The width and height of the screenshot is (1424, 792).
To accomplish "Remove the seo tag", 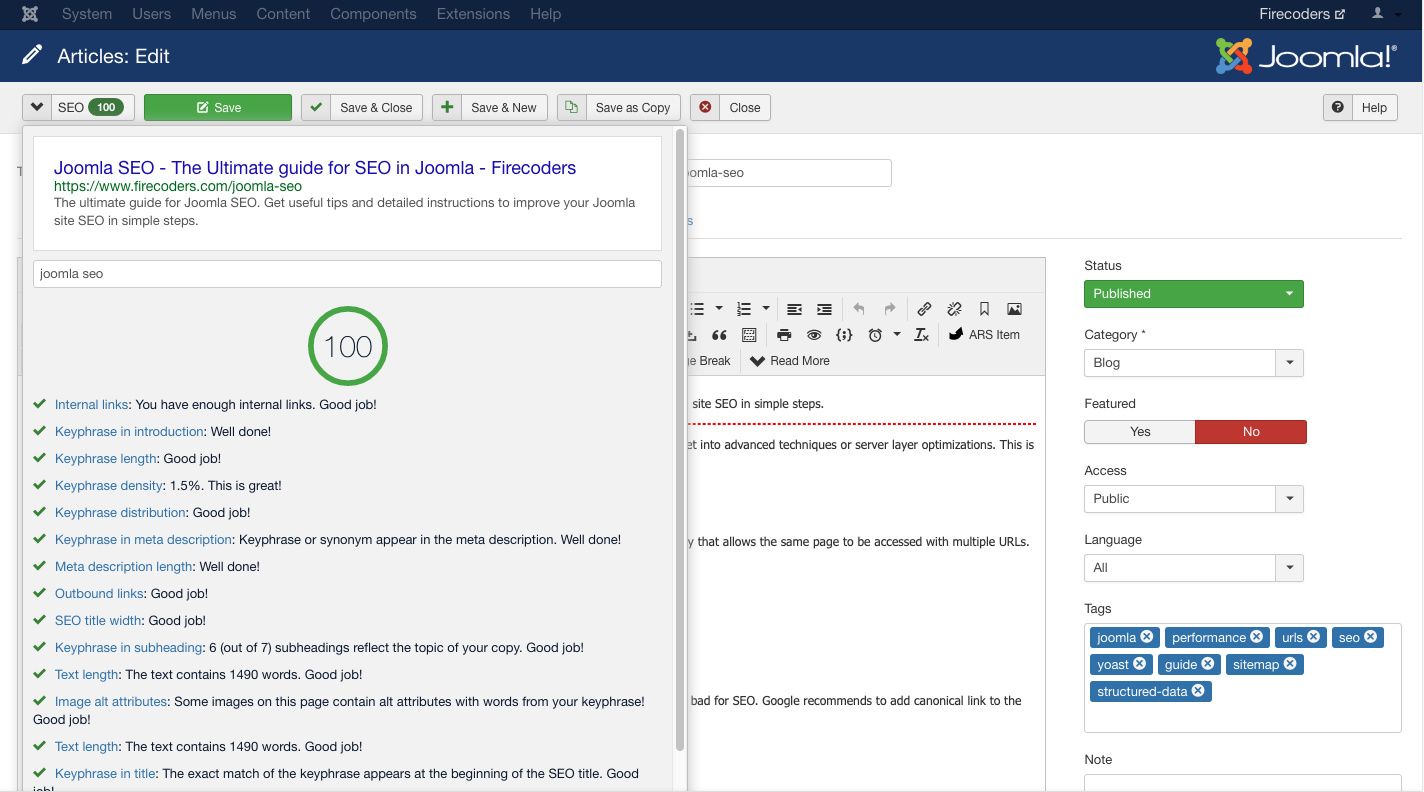I will pos(1371,637).
